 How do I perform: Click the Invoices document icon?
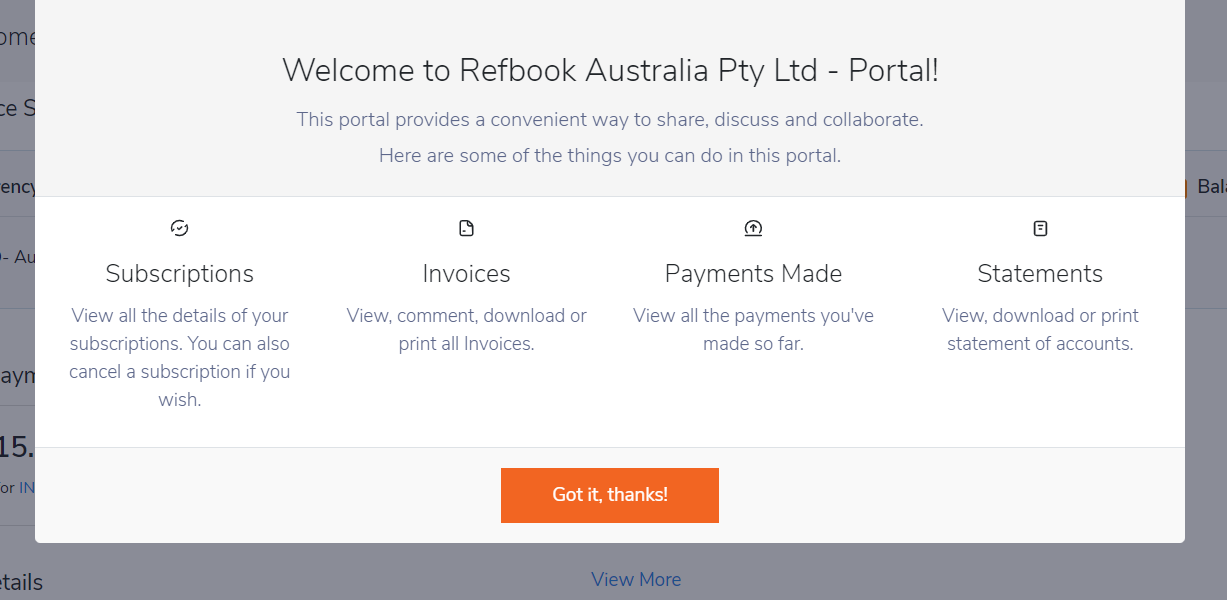point(466,228)
